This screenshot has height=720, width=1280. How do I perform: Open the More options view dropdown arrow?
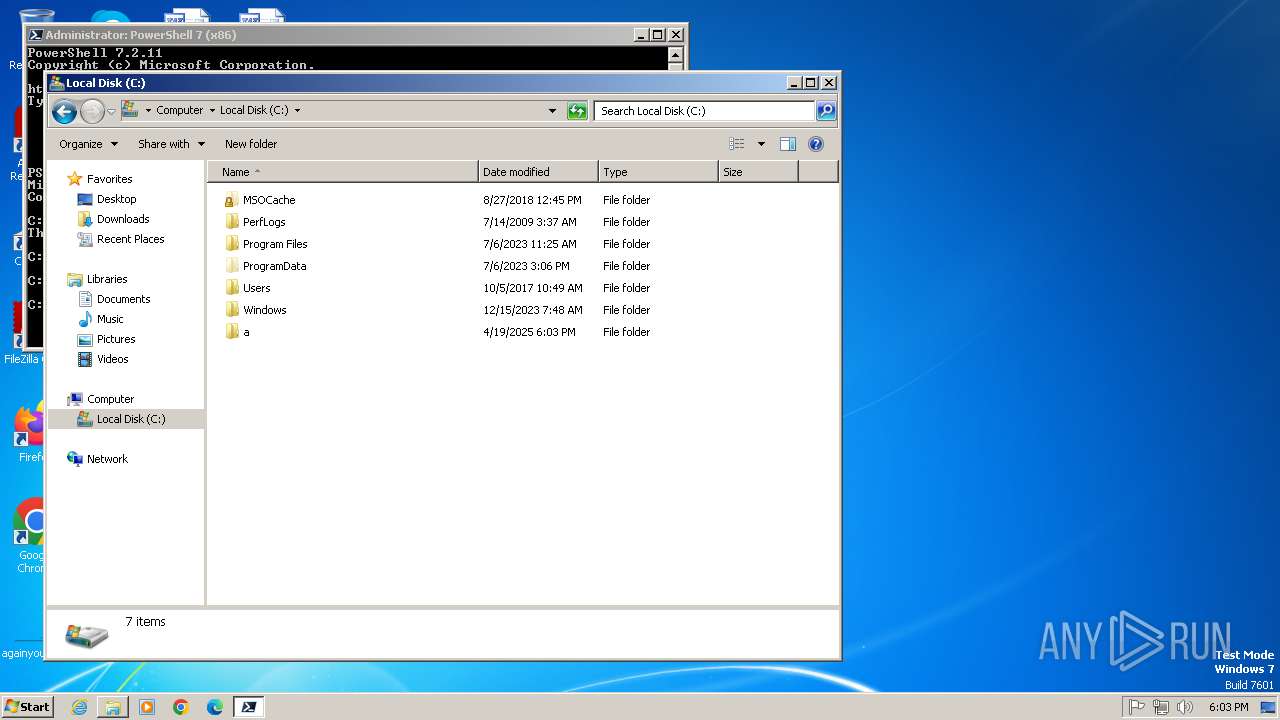[x=761, y=144]
